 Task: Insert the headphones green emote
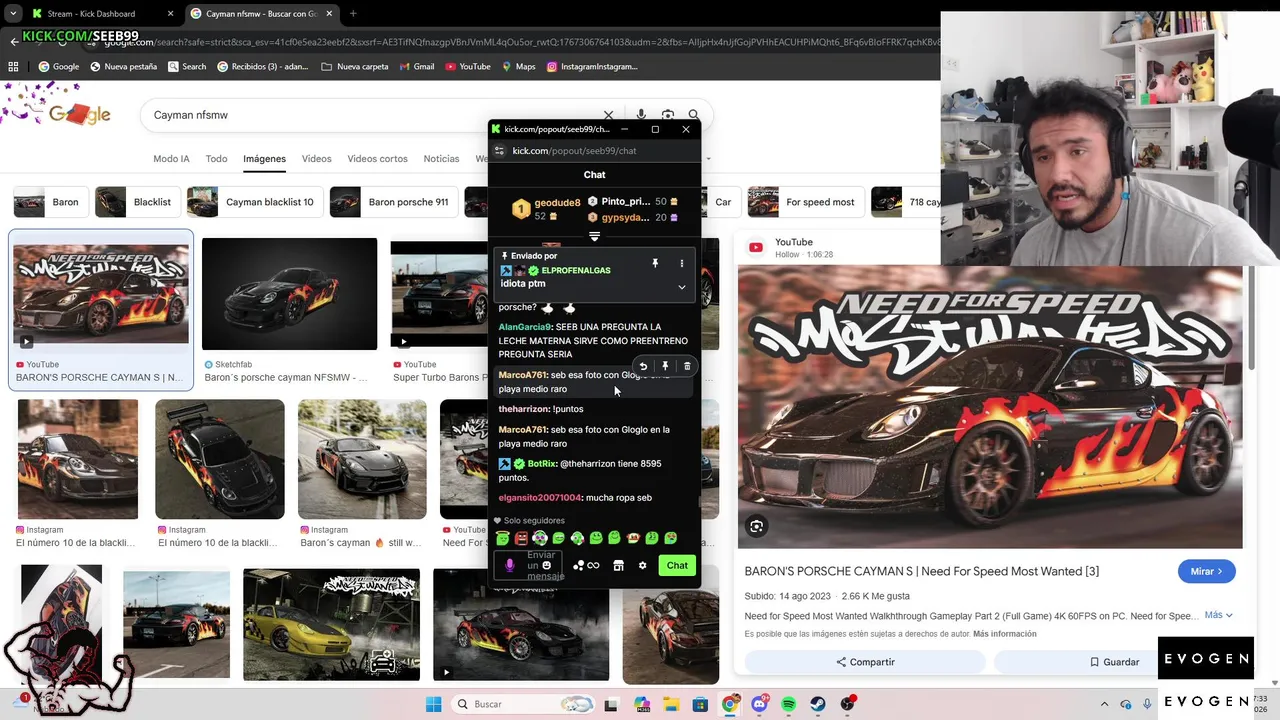(x=540, y=538)
